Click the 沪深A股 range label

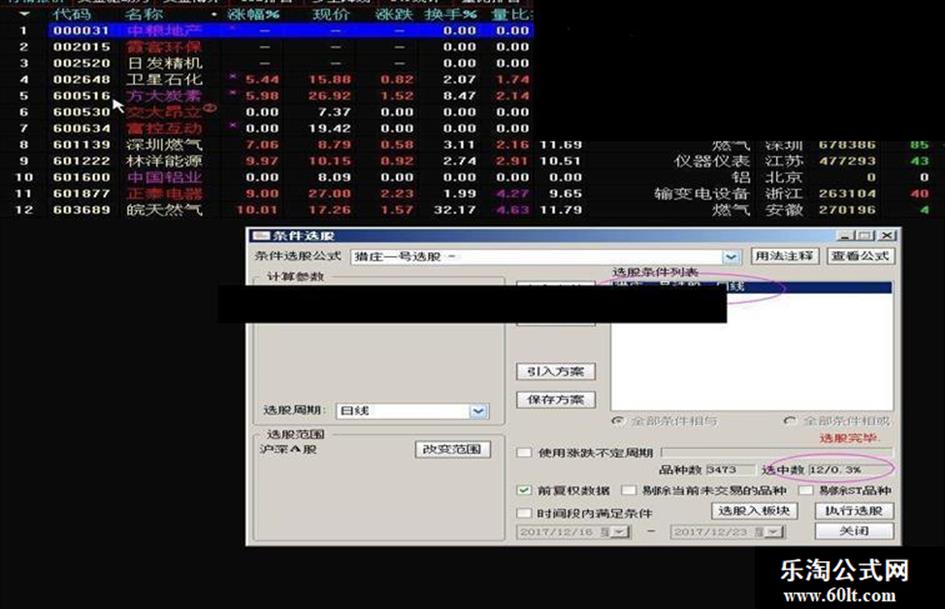(288, 449)
